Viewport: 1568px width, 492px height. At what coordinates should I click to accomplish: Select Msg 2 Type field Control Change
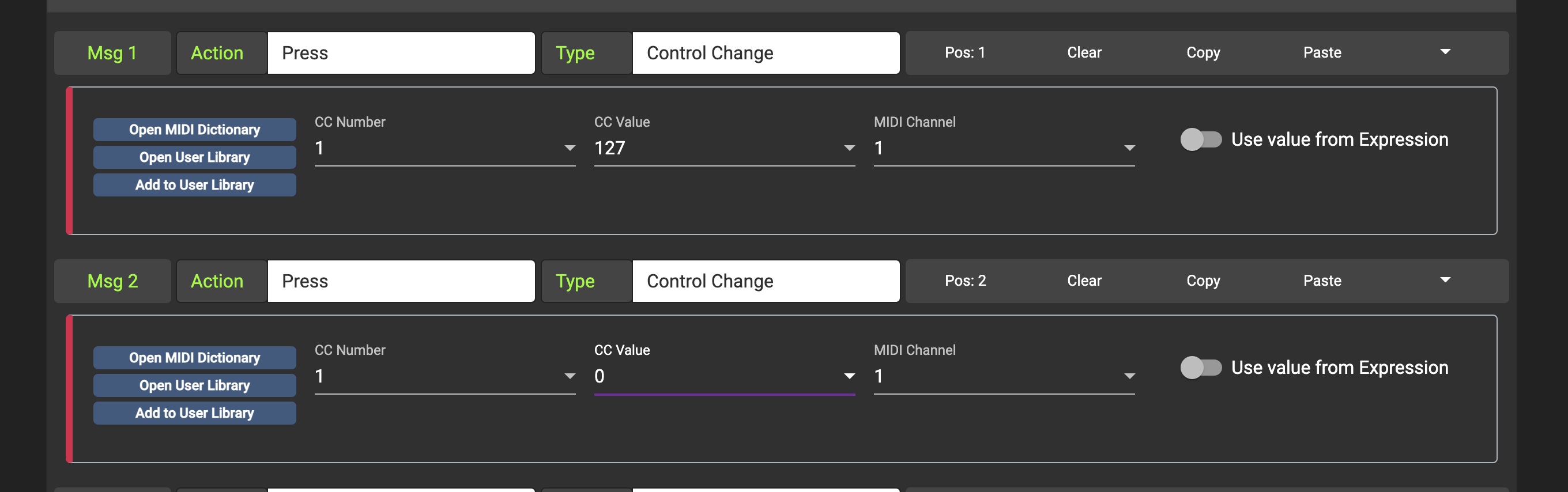point(765,281)
